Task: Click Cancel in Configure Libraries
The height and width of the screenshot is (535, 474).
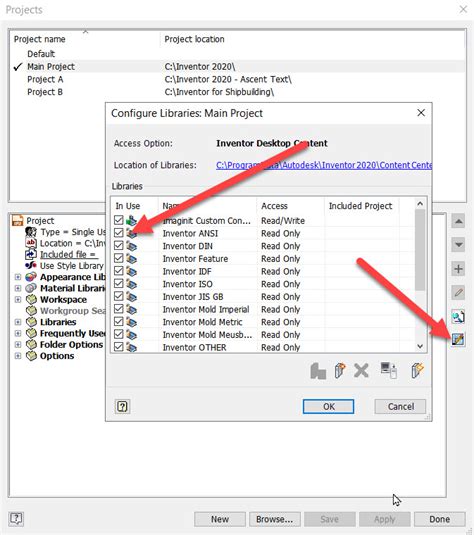Action: [400, 406]
